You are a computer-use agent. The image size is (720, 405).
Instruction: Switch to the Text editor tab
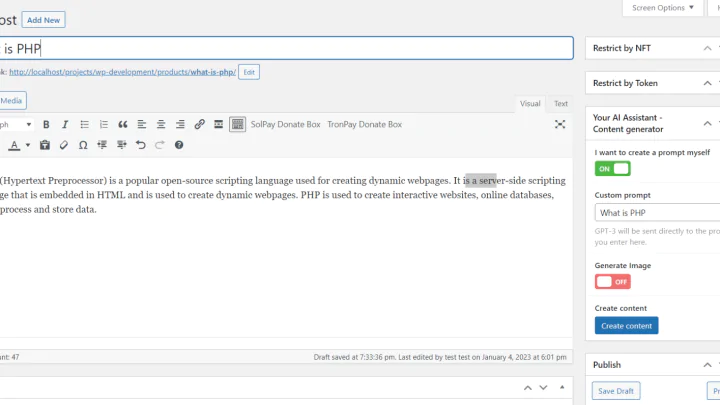click(x=561, y=103)
